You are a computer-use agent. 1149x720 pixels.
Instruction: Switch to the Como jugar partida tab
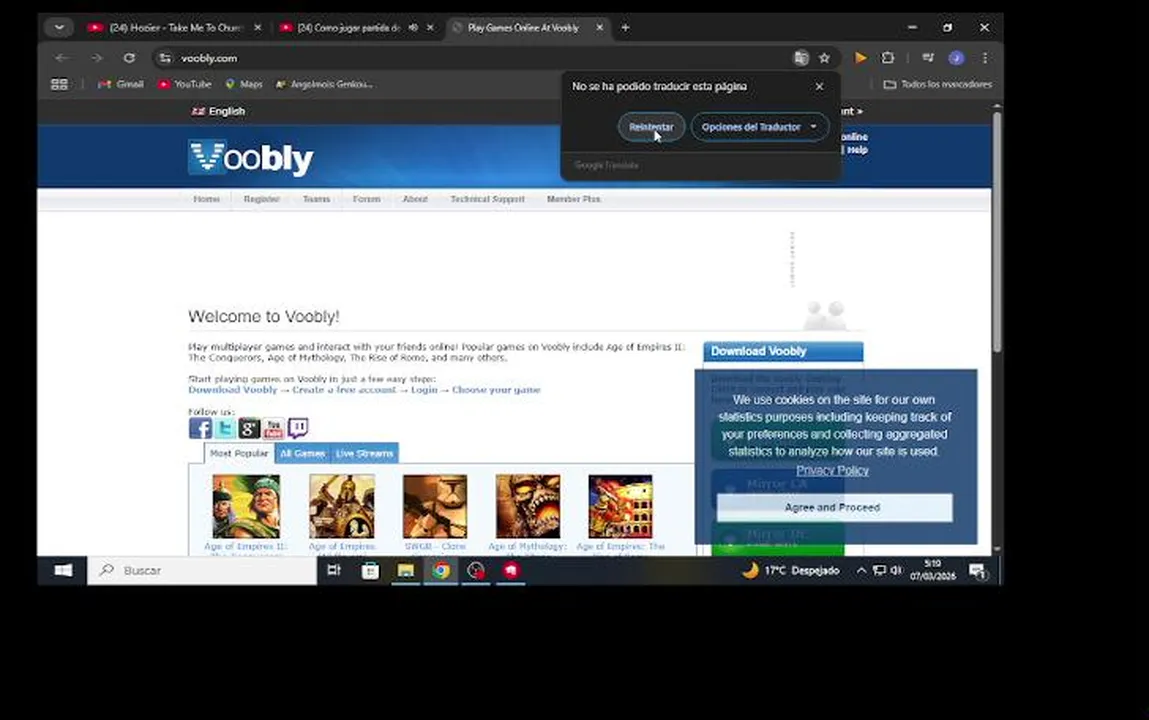[348, 27]
